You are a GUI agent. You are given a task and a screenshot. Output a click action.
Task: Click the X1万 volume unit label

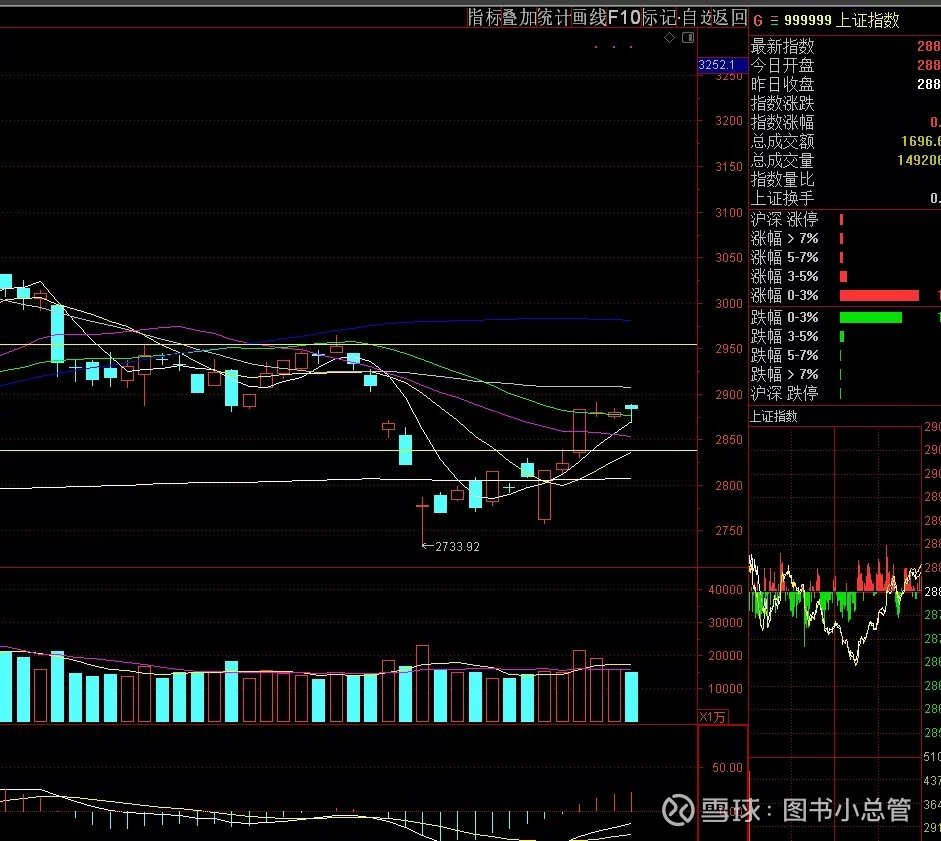[x=712, y=717]
